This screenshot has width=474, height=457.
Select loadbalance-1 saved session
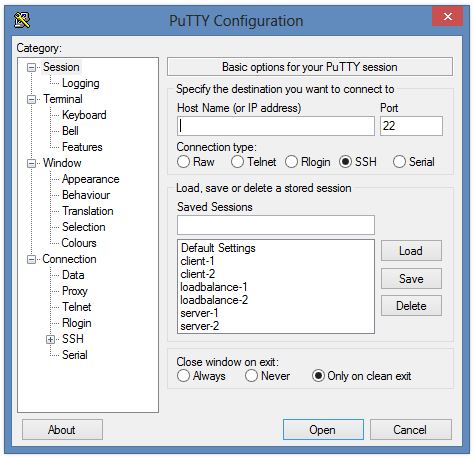click(x=214, y=287)
